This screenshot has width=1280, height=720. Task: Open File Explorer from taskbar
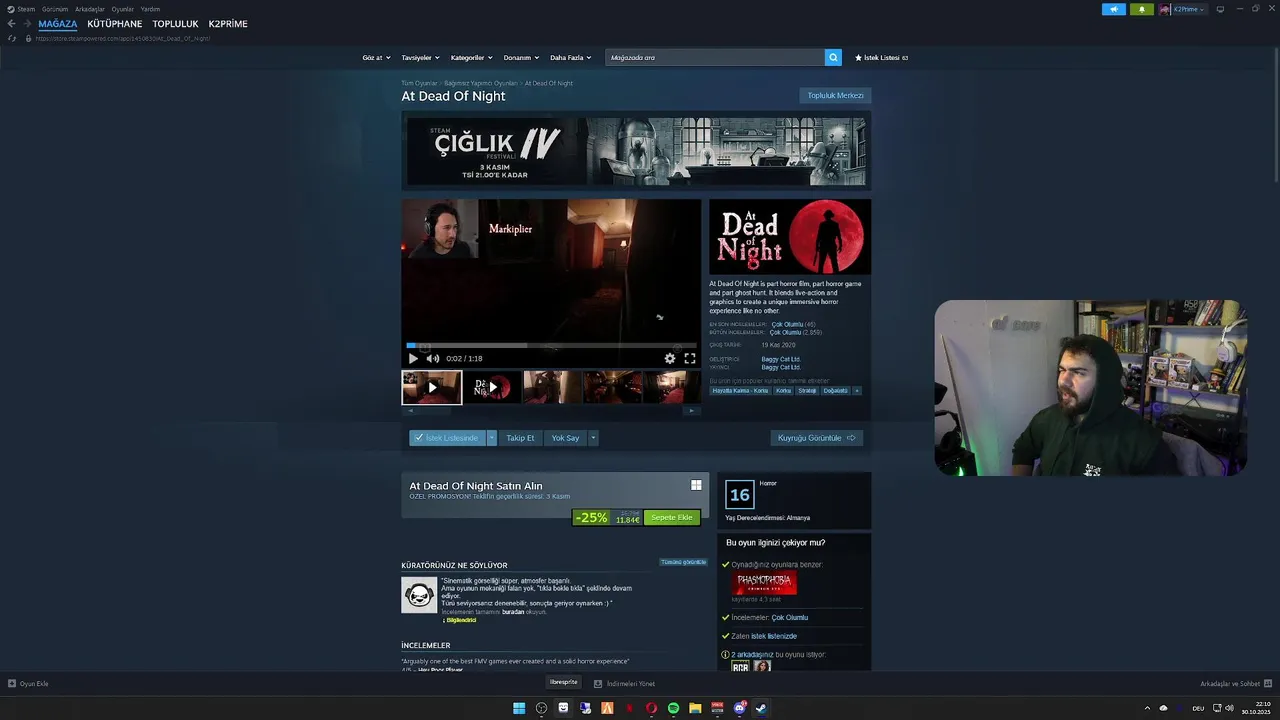[695, 708]
